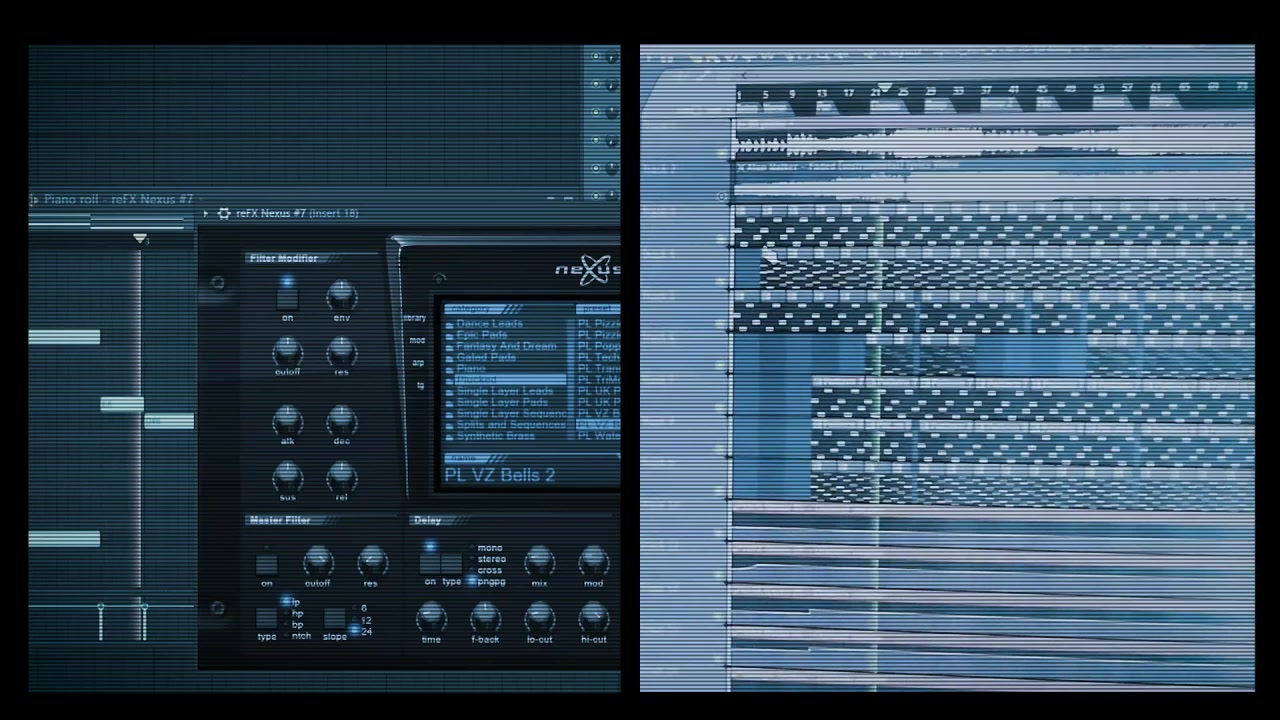Screen dimensions: 1280x720
Task: Switch to the Nexus tg tab
Action: [420, 385]
